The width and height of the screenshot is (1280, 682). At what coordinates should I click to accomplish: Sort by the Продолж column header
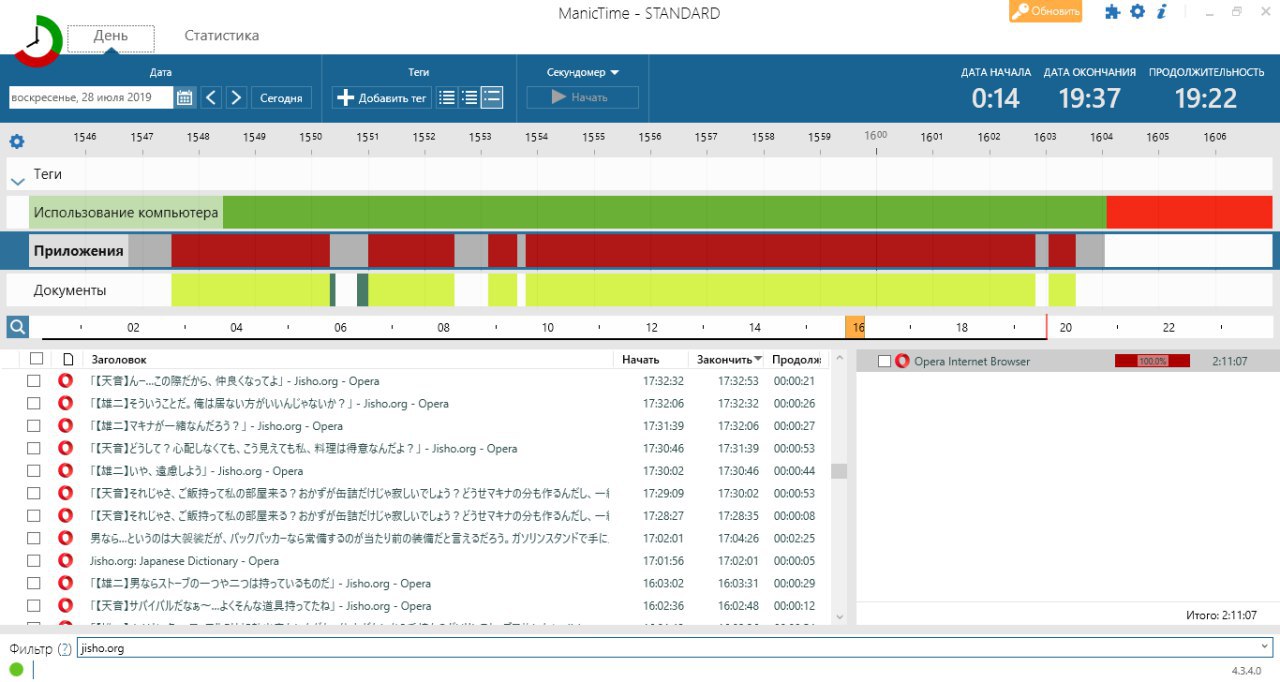(796, 358)
